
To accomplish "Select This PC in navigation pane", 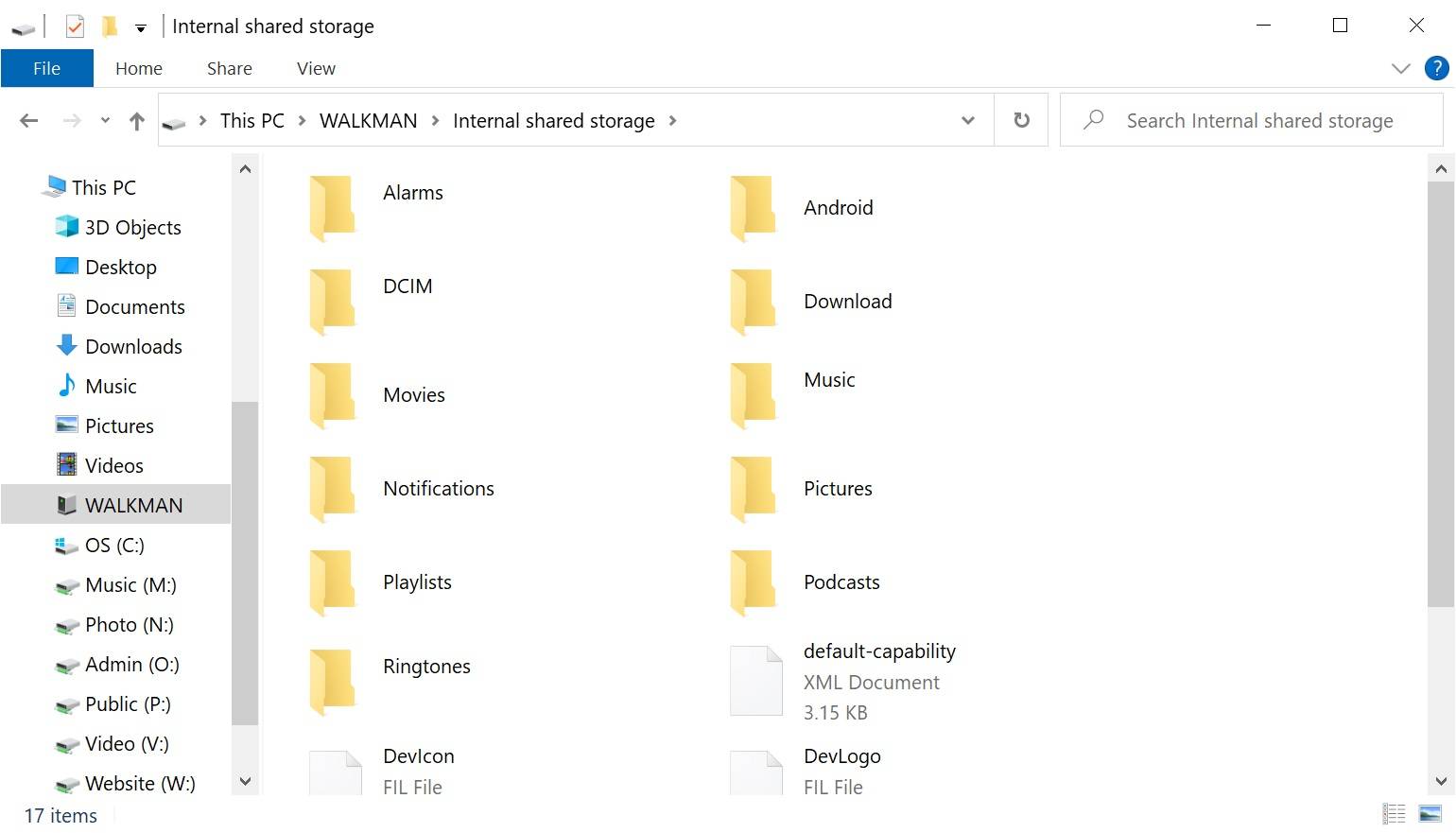I will [104, 187].
